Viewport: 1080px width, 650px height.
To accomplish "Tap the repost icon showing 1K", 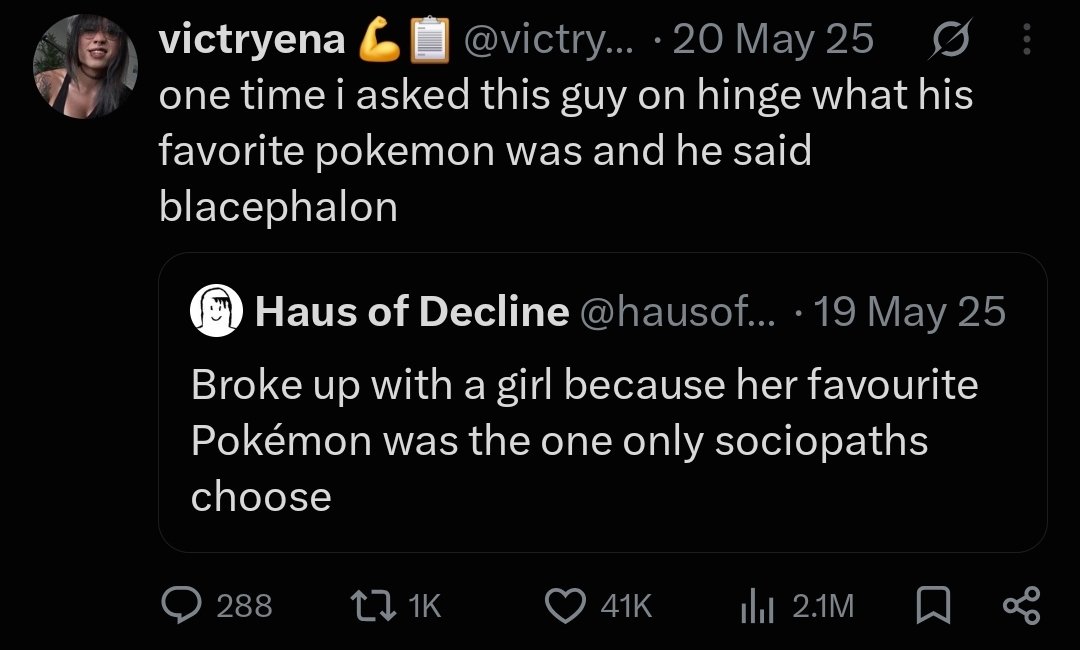I will tap(373, 606).
